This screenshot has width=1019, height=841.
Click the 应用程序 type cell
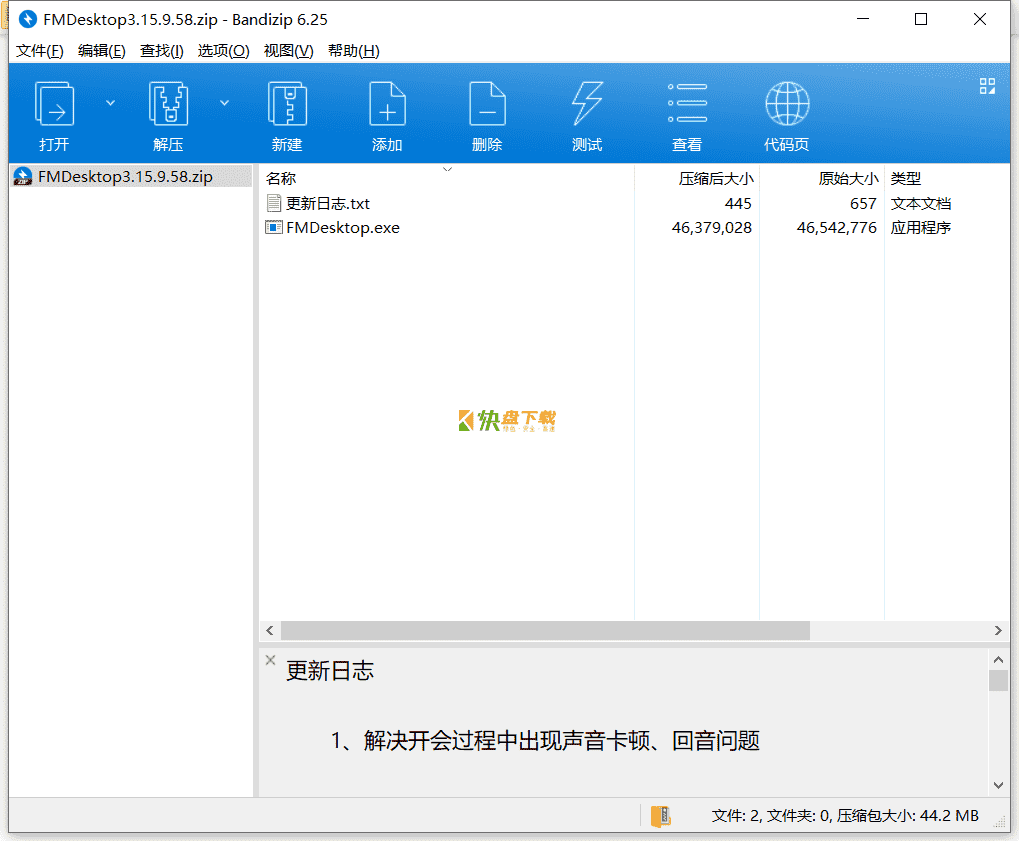coord(921,227)
